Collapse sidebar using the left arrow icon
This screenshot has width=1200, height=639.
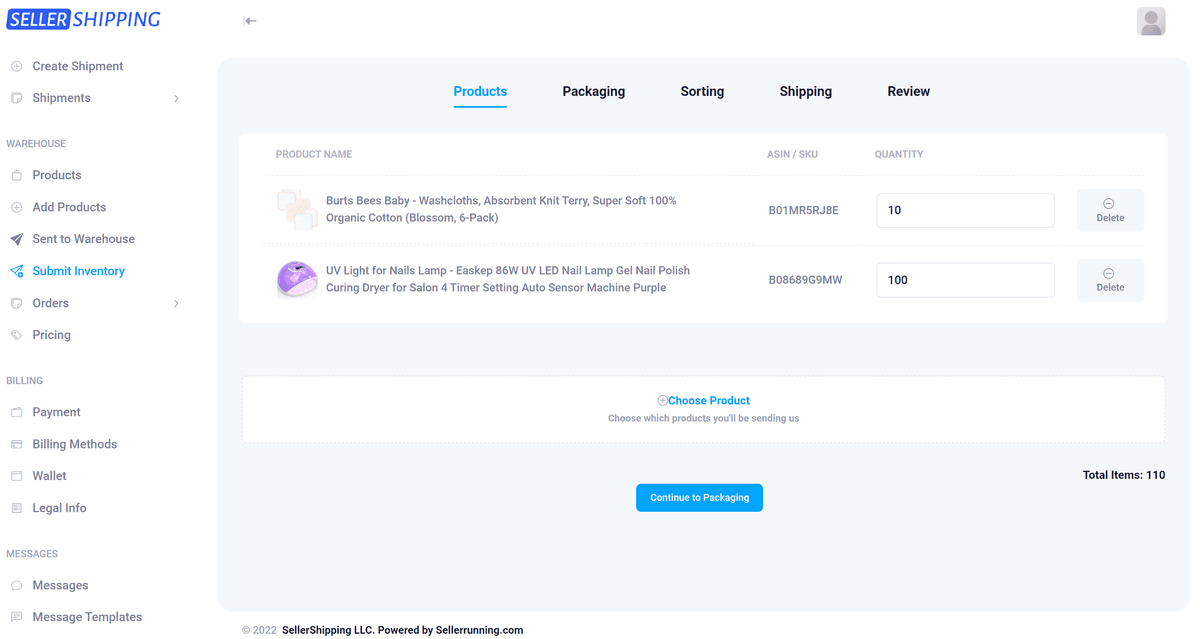(x=250, y=21)
